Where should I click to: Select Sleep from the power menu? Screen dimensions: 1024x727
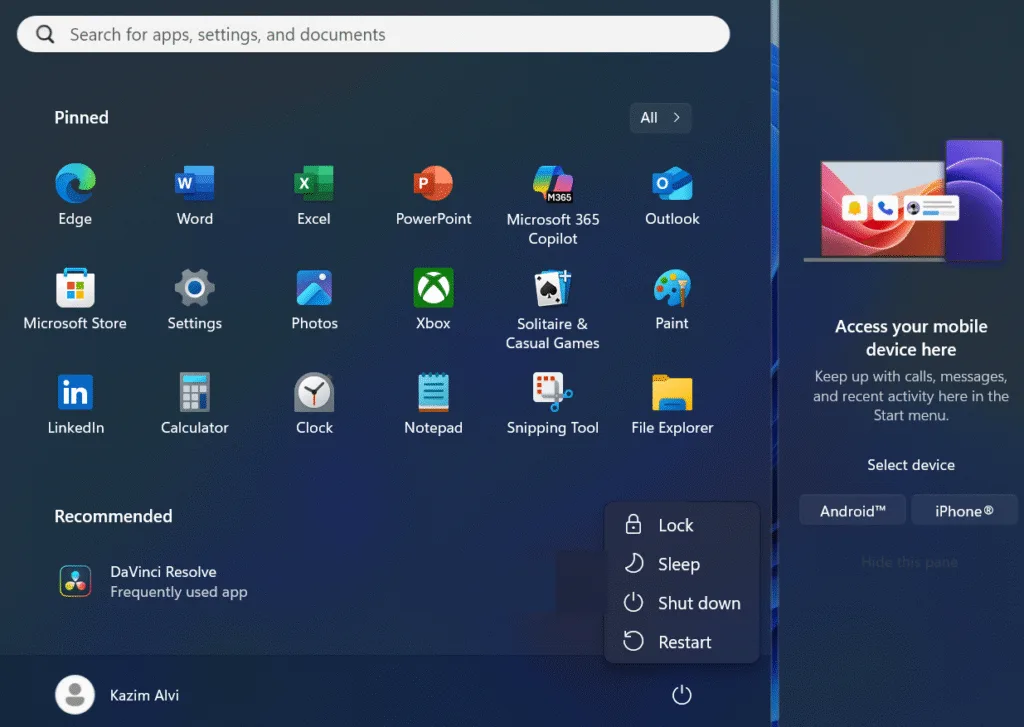(x=679, y=565)
